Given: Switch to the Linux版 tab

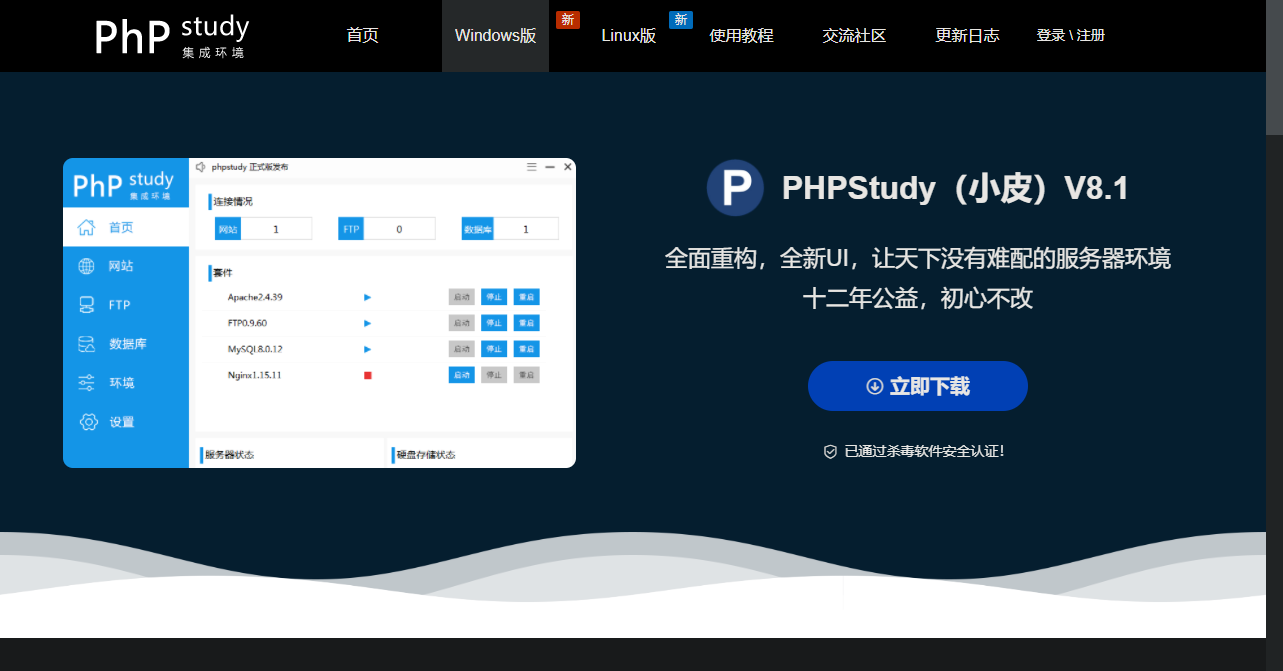Looking at the screenshot, I should pyautogui.click(x=628, y=35).
